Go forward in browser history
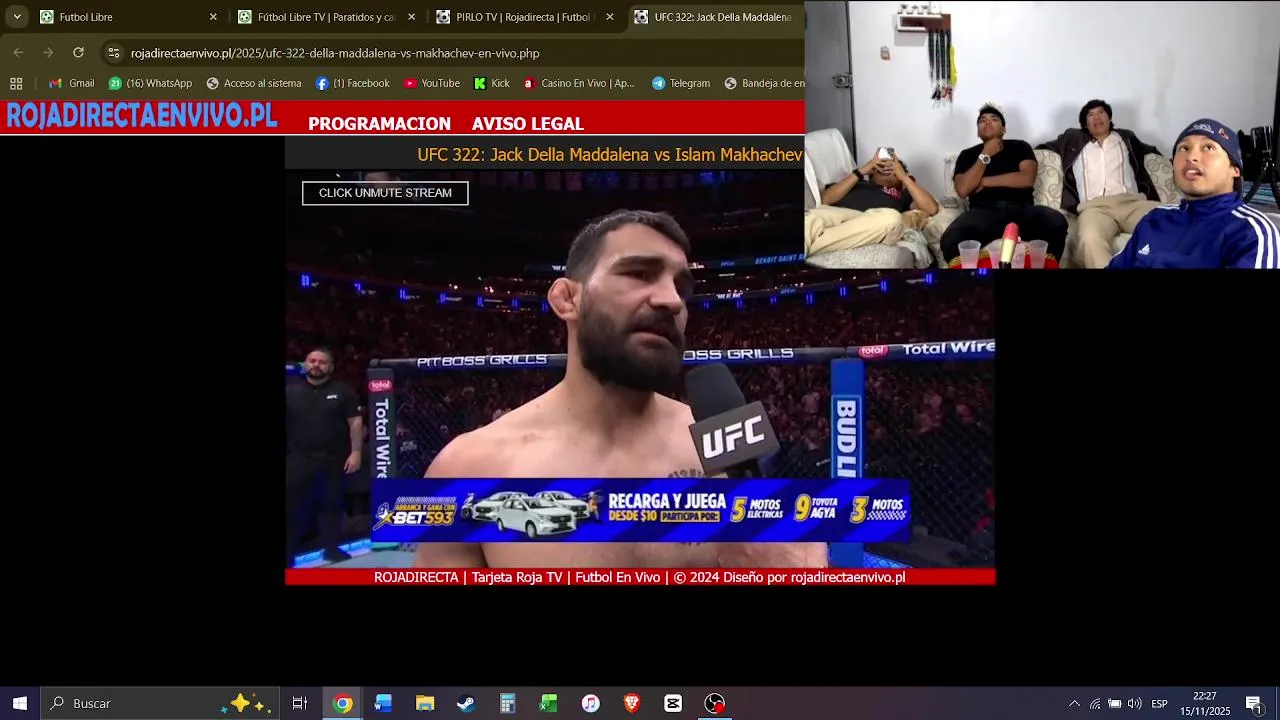This screenshot has height=720, width=1280. (x=48, y=53)
